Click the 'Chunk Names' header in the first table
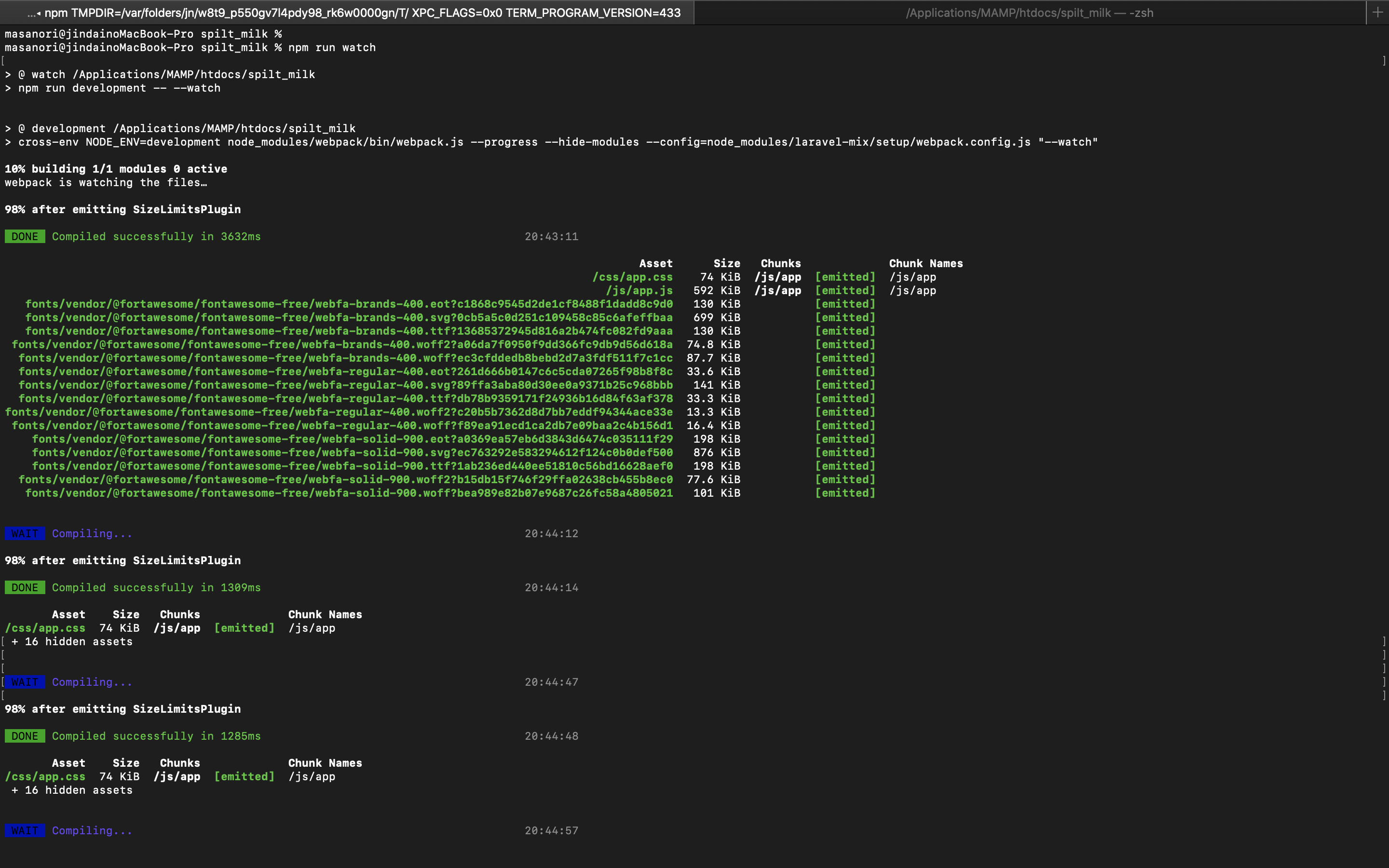The image size is (1389, 868). [926, 263]
